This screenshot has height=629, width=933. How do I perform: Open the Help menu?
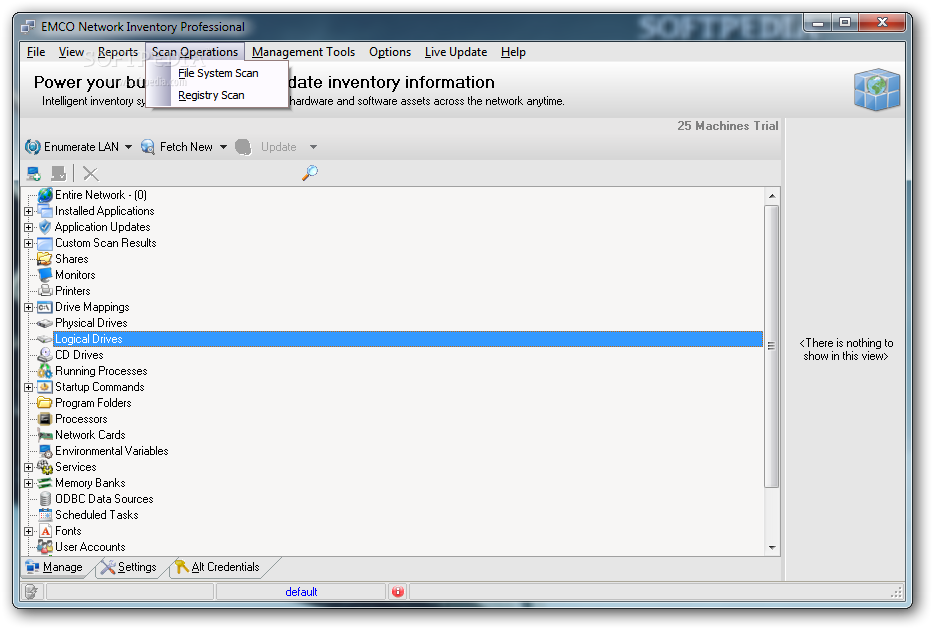513,52
